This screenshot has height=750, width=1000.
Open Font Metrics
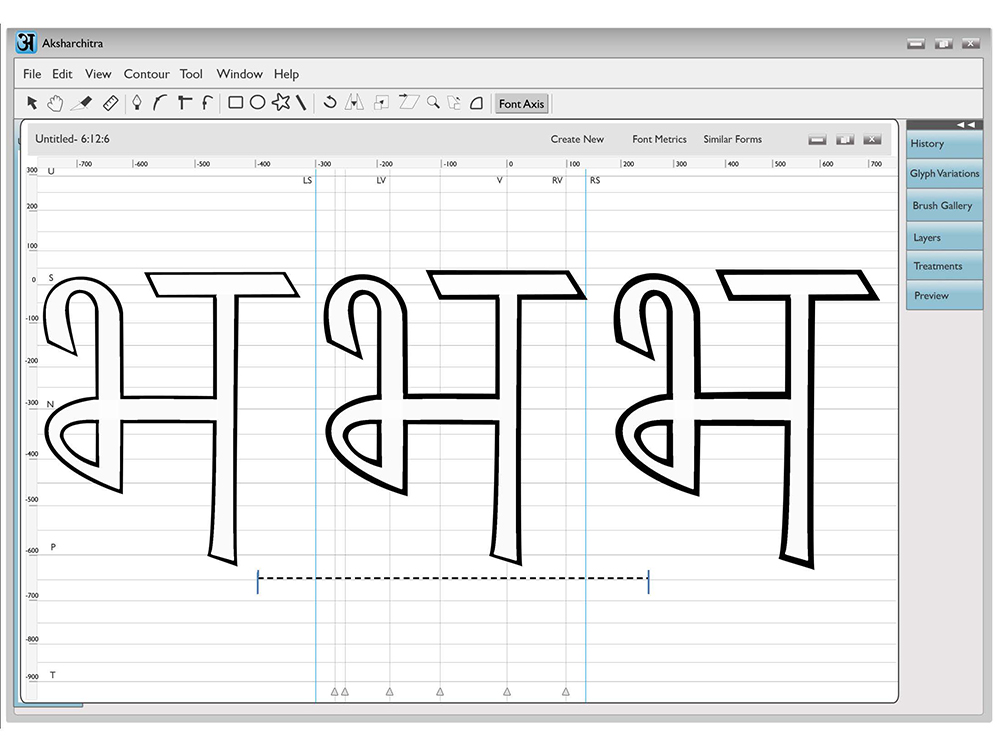pyautogui.click(x=659, y=139)
